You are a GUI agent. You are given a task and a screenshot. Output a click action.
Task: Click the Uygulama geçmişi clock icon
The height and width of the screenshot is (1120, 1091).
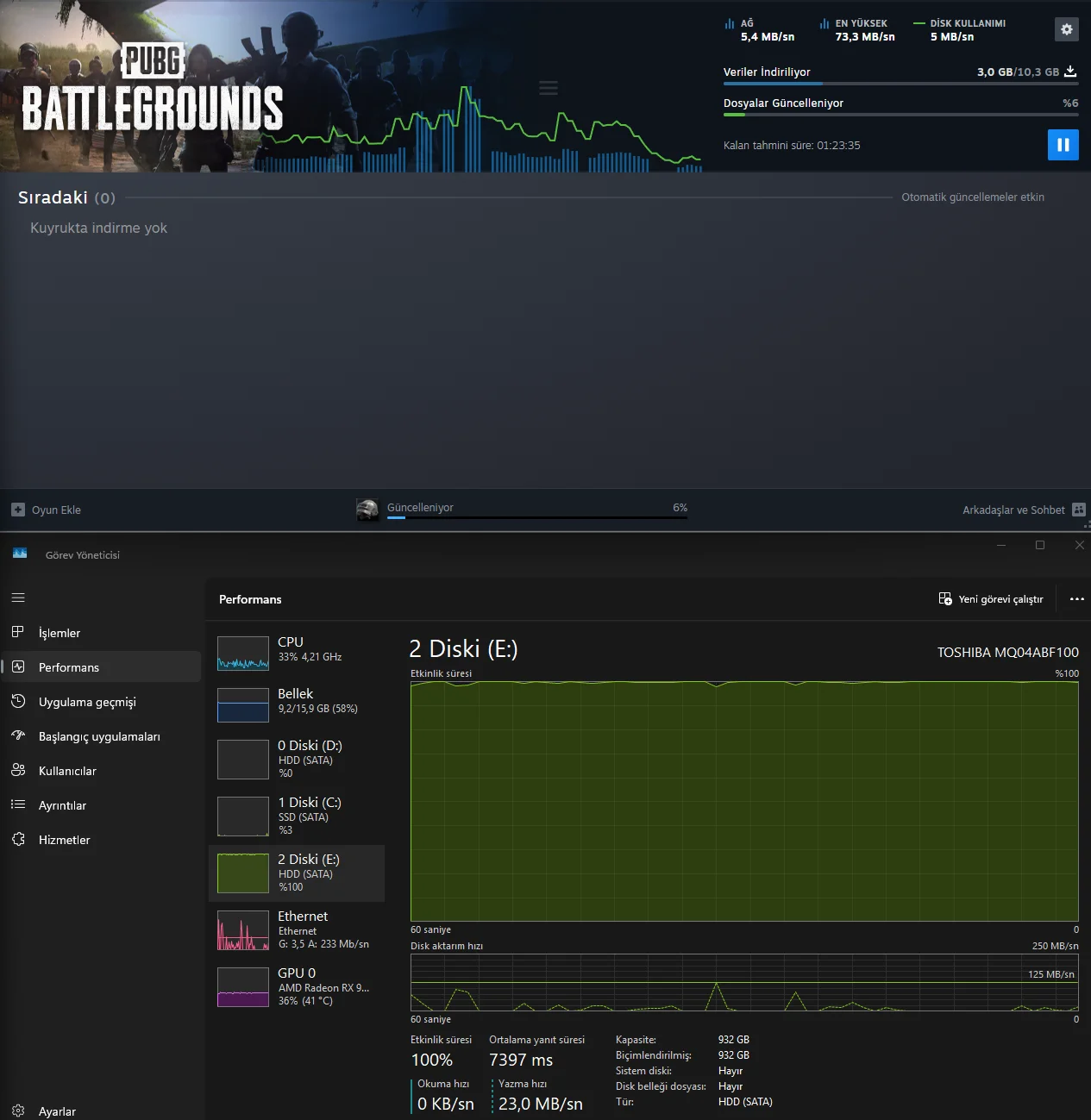click(x=17, y=701)
